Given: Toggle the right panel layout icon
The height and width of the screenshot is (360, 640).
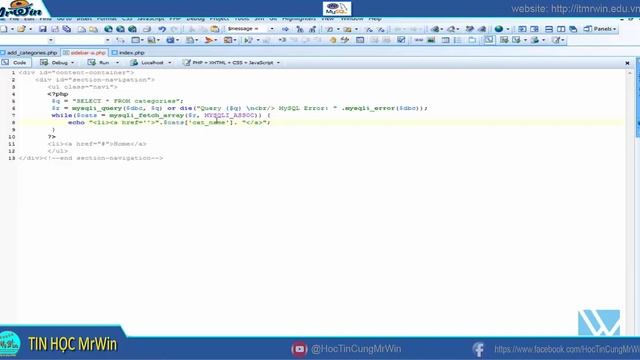Looking at the screenshot, I should [x=534, y=29].
